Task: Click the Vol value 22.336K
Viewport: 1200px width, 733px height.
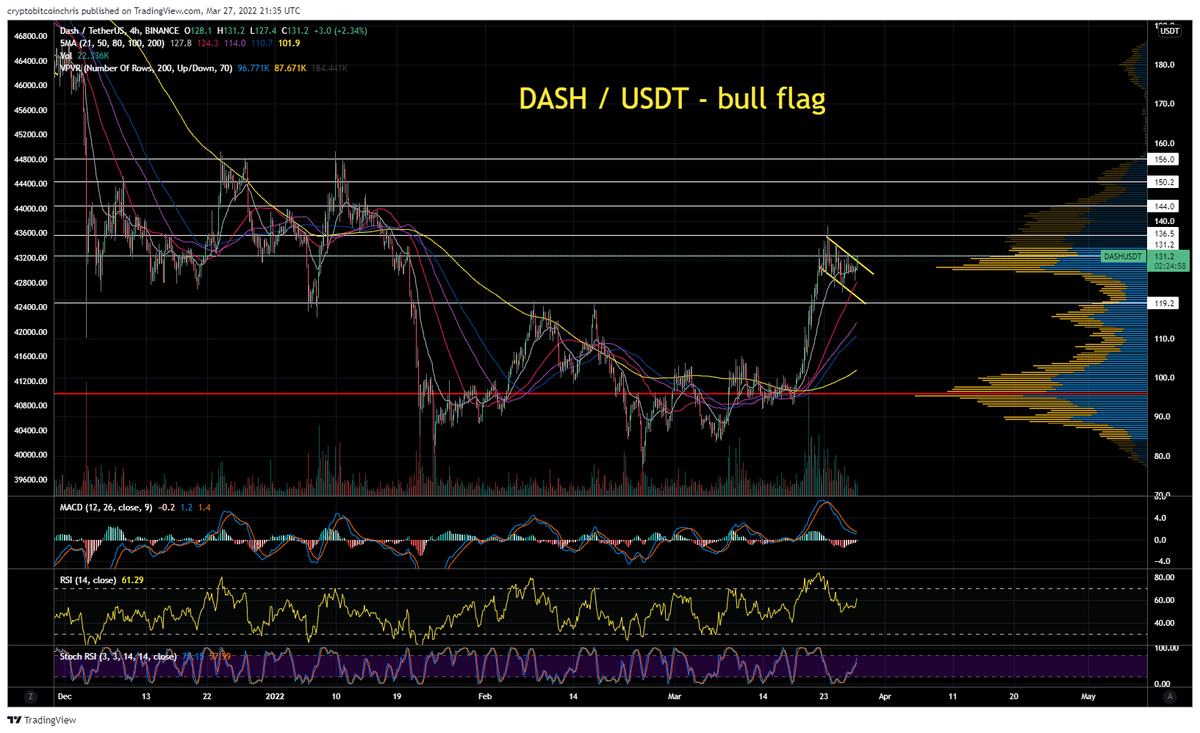Action: [x=93, y=55]
